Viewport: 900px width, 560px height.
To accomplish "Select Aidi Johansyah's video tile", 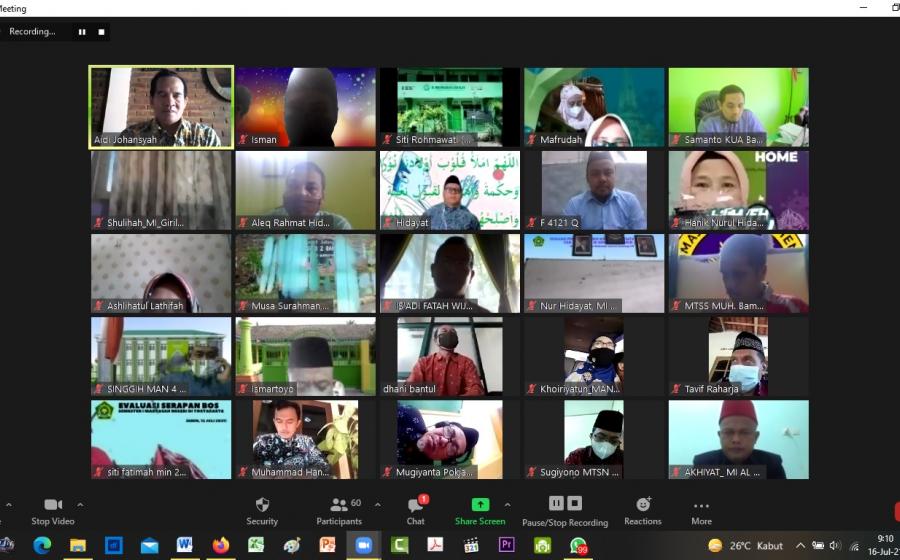I will [x=161, y=107].
